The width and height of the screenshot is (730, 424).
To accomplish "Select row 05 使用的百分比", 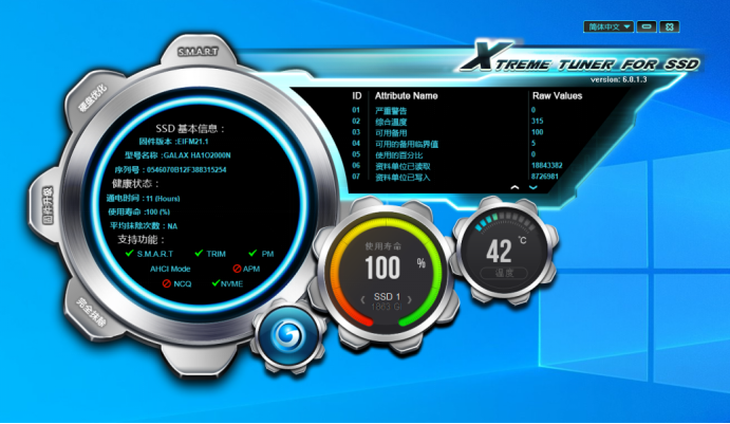I will pos(456,155).
